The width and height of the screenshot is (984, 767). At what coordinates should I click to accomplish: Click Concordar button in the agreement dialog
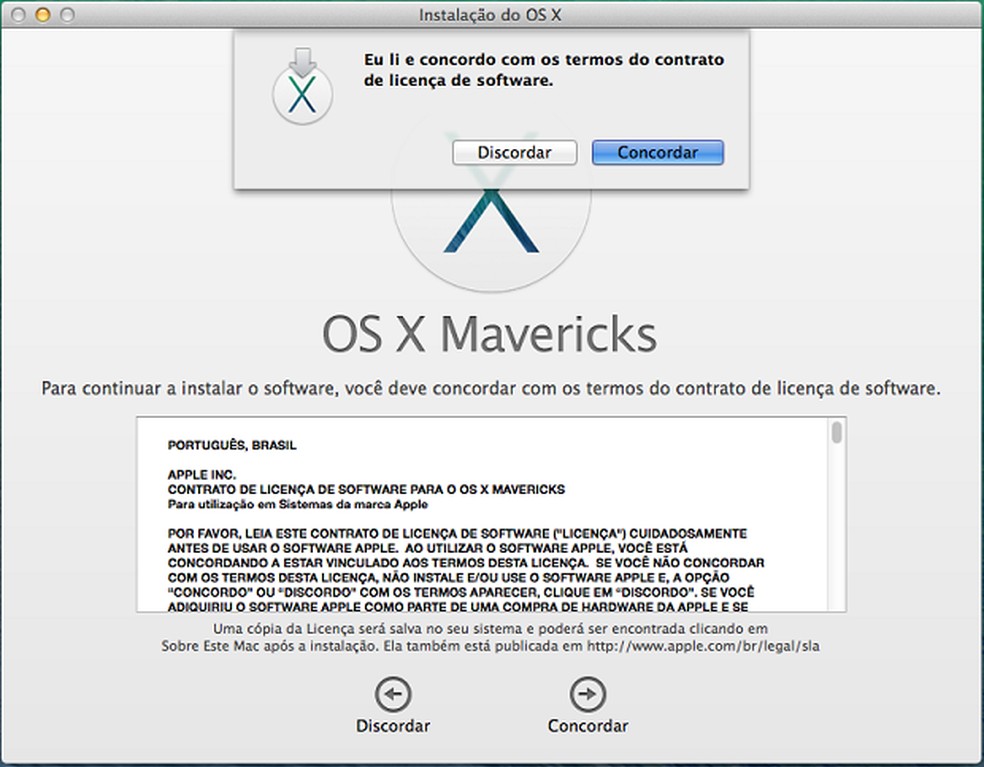(x=658, y=153)
